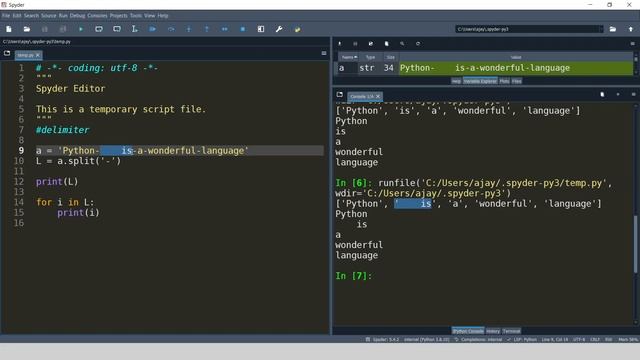The image size is (640, 360).
Task: Switch to the Files pane tab
Action: tap(516, 81)
